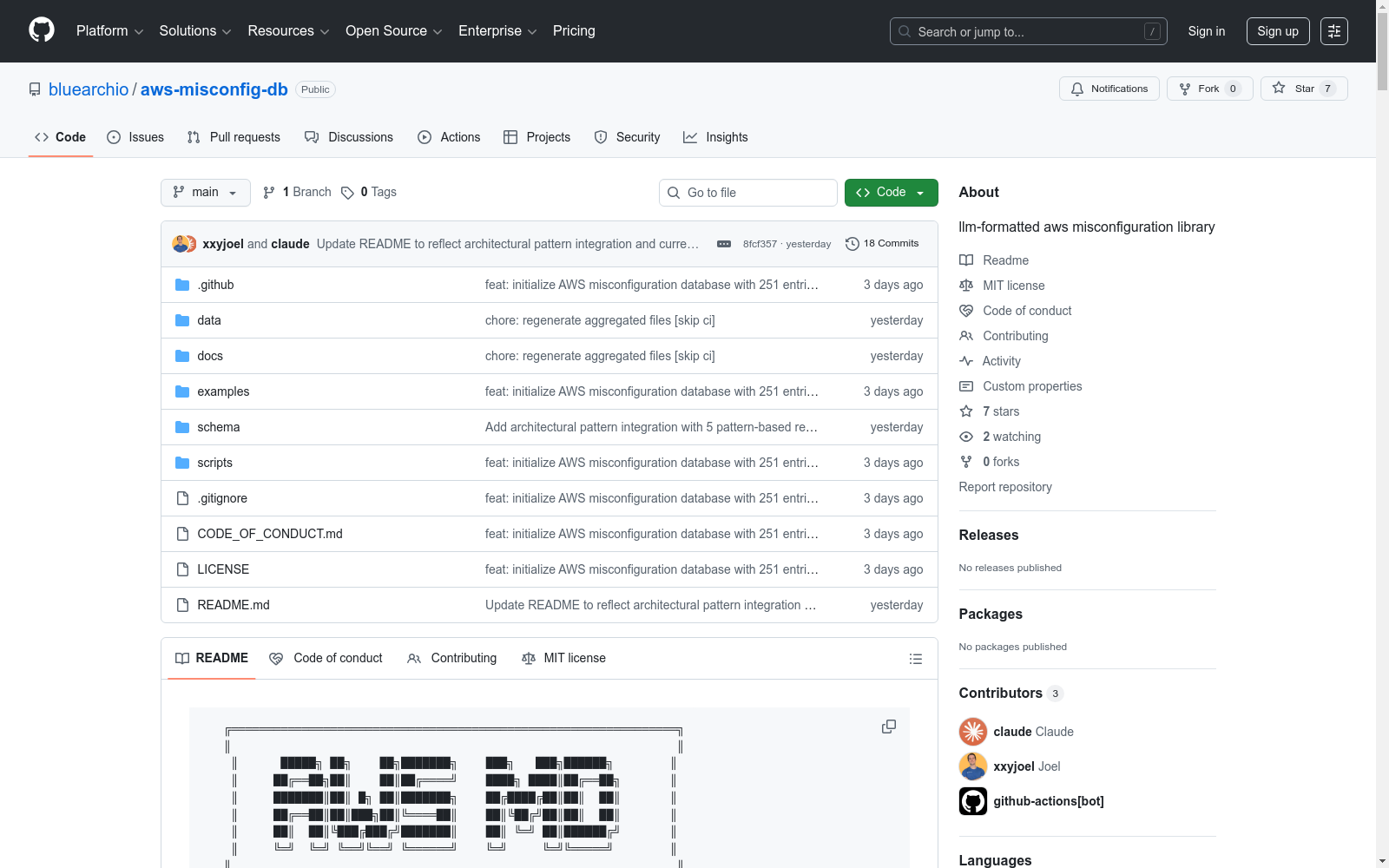Open the Contributors heading link
Screen dimensions: 1389x868
[x=1010, y=693]
